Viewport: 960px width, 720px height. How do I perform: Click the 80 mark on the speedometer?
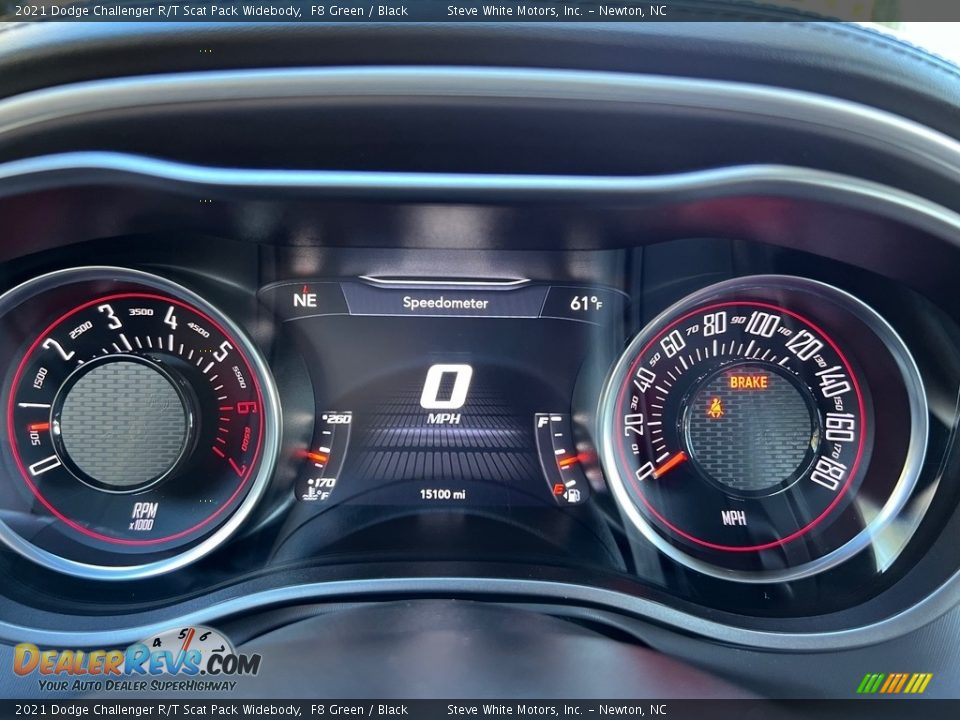tap(714, 324)
